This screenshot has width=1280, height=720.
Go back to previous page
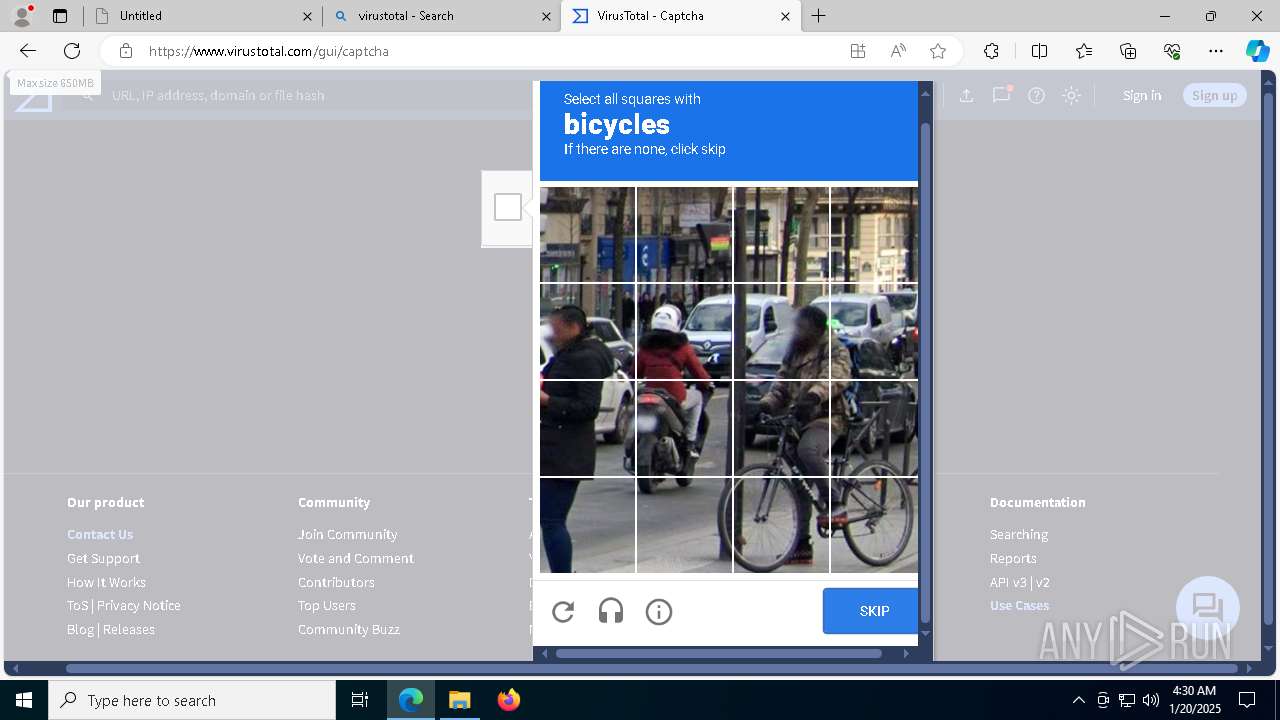point(28,51)
